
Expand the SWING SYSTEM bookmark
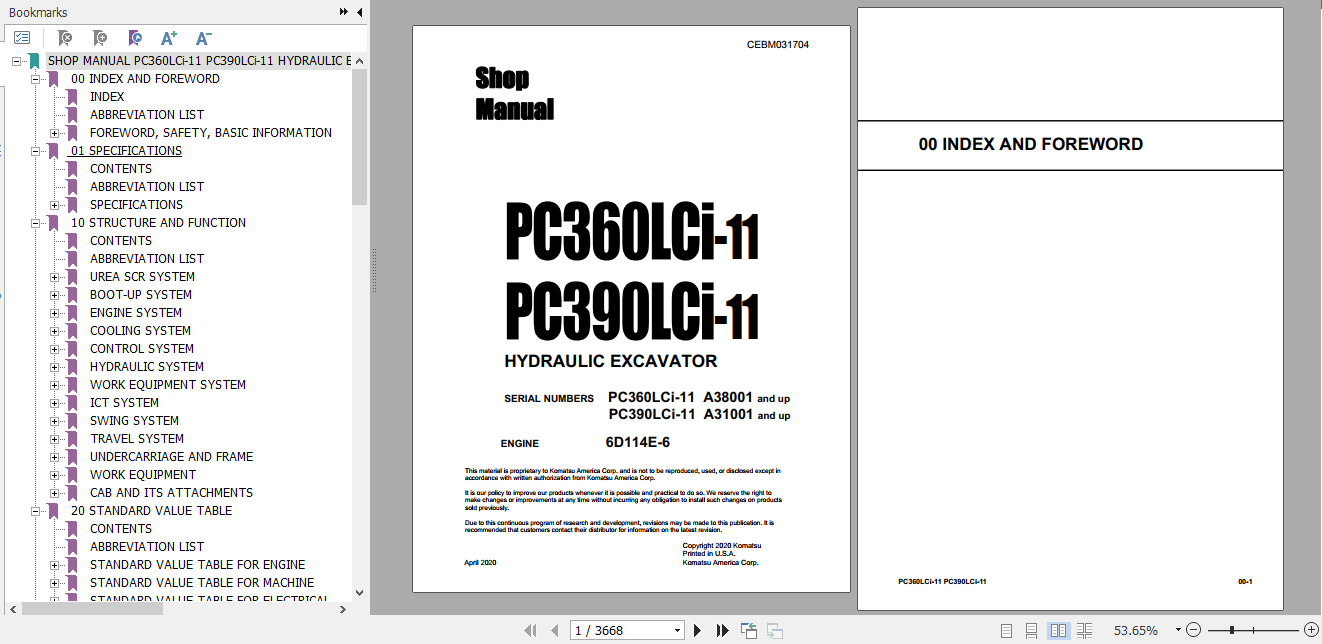point(55,421)
